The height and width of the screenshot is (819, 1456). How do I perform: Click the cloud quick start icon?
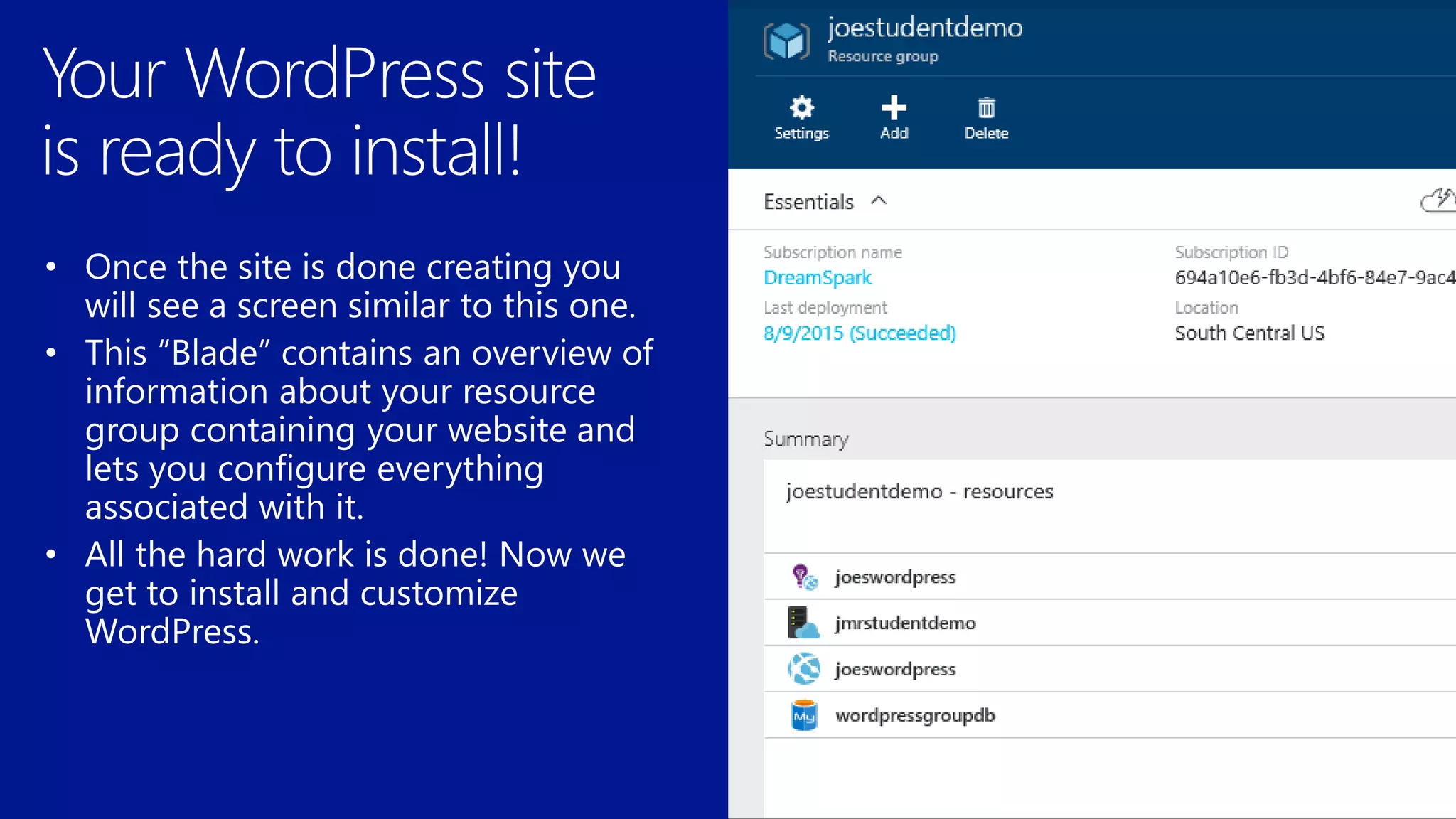pyautogui.click(x=1438, y=200)
